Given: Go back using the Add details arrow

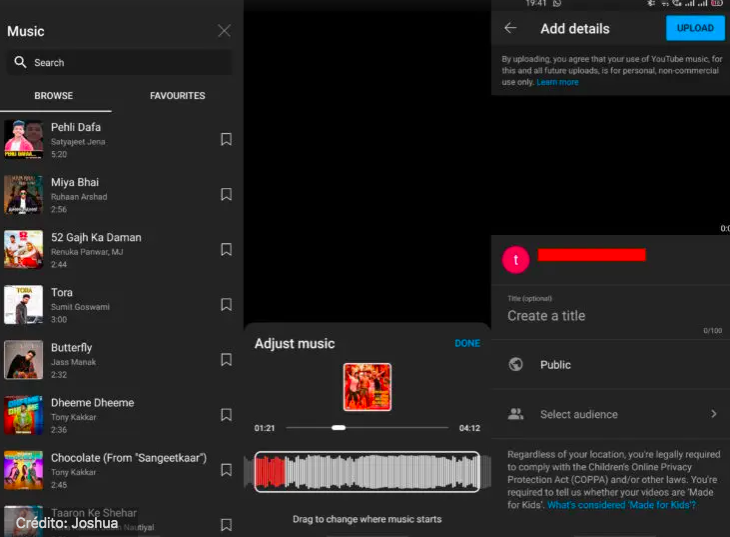Looking at the screenshot, I should point(510,29).
